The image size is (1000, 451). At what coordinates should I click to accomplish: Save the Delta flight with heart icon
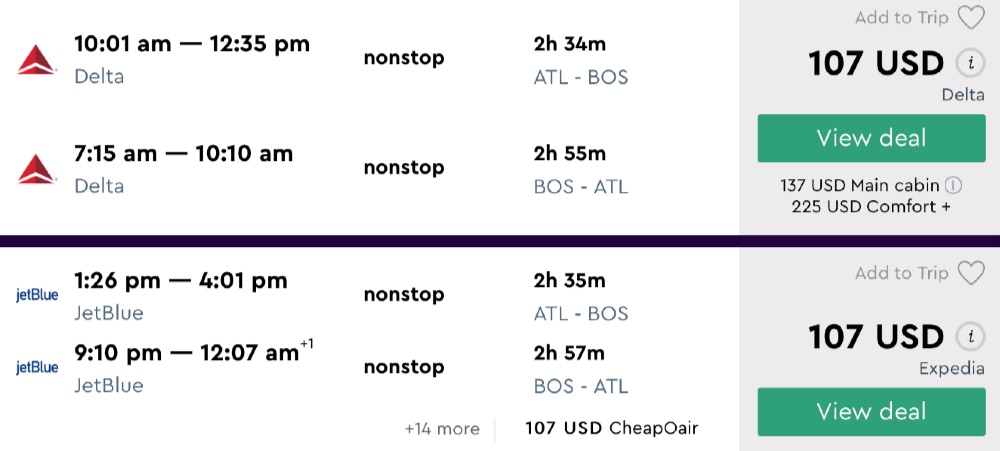[x=970, y=18]
